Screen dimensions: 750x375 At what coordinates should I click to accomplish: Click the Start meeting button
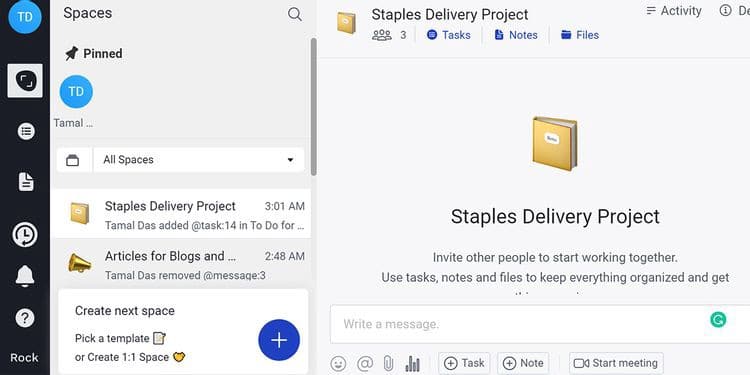point(616,364)
